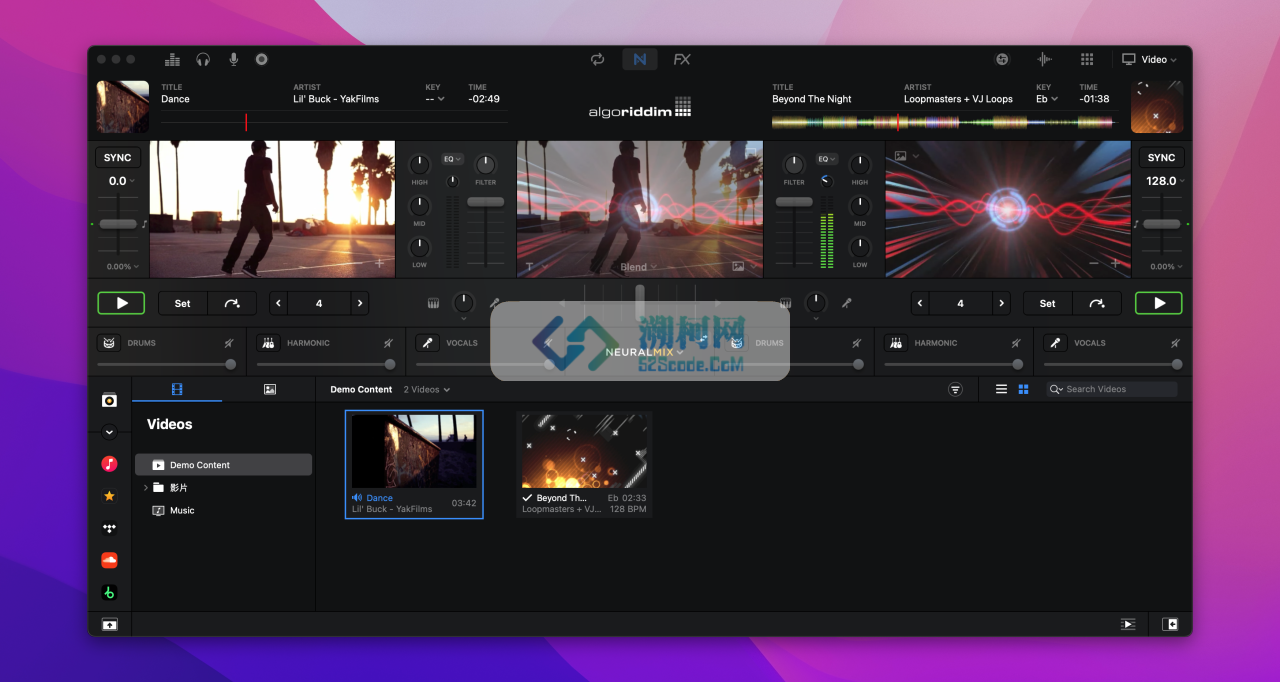Expand the 影片 folder
This screenshot has width=1280, height=682.
(x=146, y=488)
